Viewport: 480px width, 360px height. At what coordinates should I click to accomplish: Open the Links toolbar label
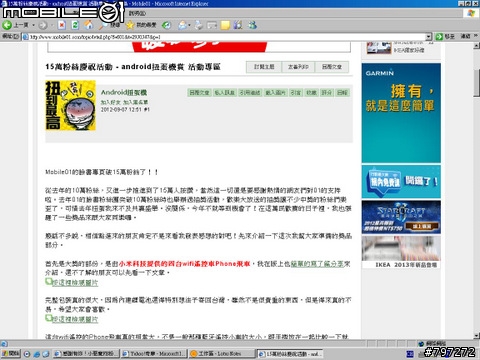click(465, 36)
